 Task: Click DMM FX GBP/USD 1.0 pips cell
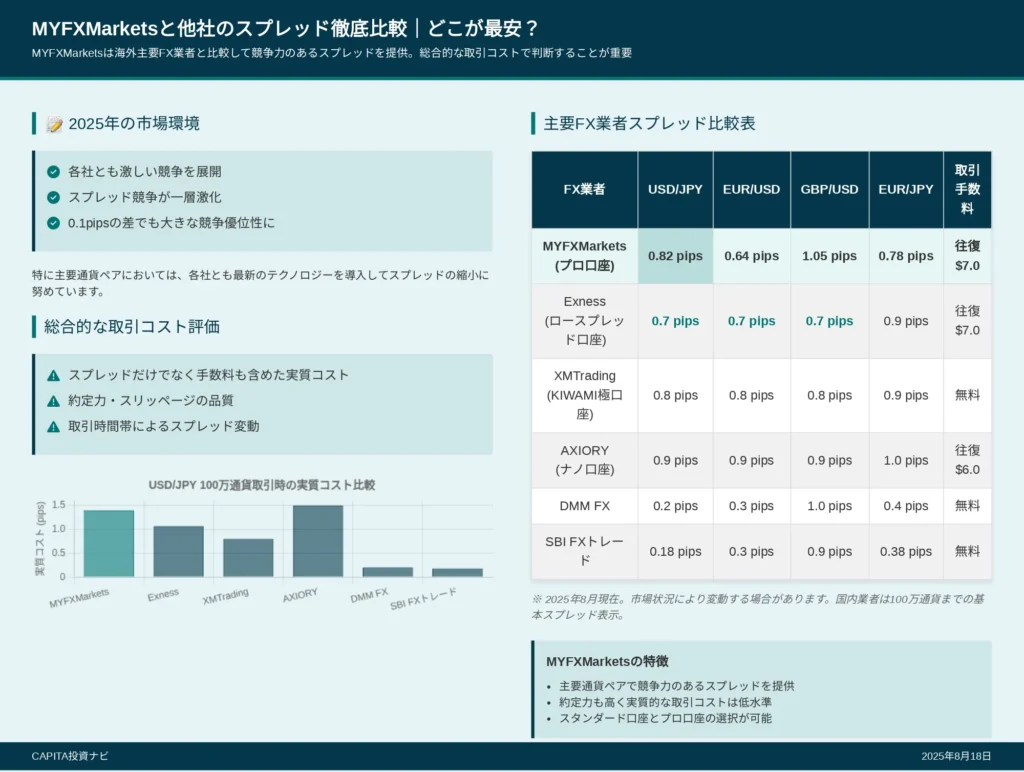tap(829, 506)
